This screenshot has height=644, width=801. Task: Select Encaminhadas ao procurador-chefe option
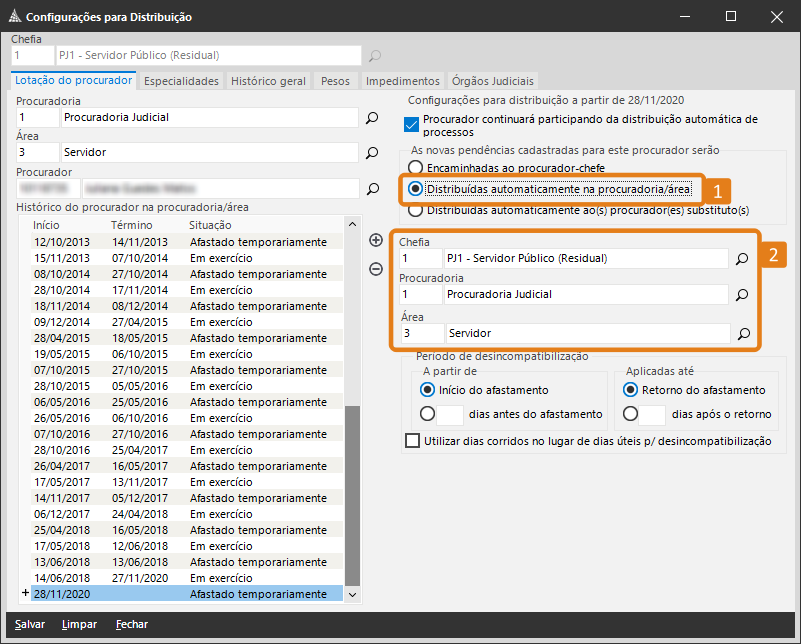(x=416, y=168)
